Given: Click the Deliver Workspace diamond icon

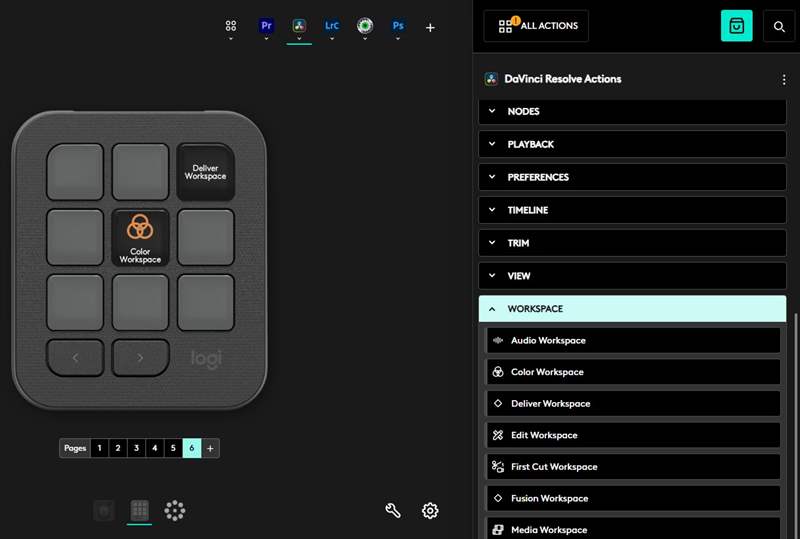Looking at the screenshot, I should pyautogui.click(x=498, y=403).
